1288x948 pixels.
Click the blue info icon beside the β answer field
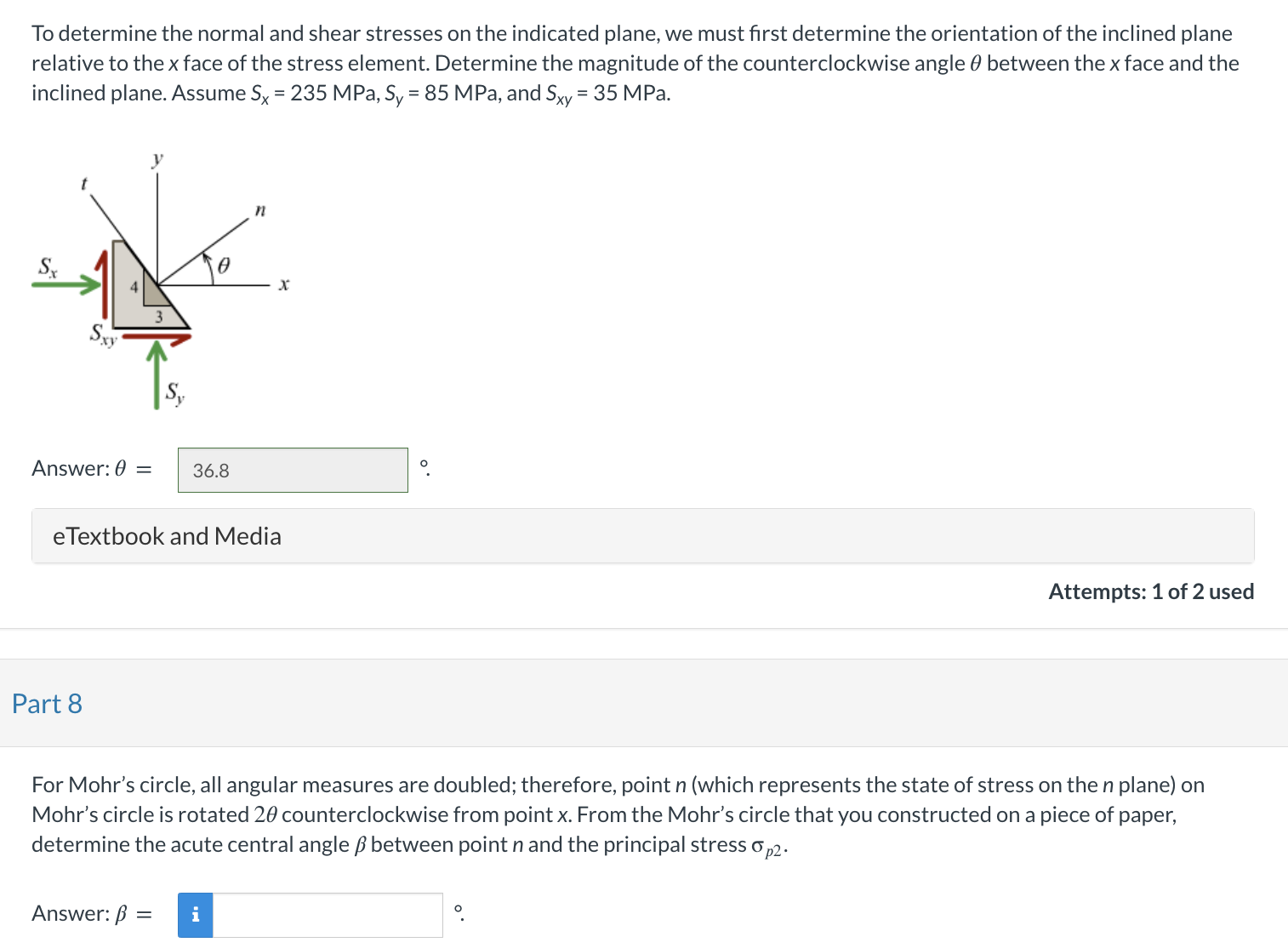pos(195,915)
